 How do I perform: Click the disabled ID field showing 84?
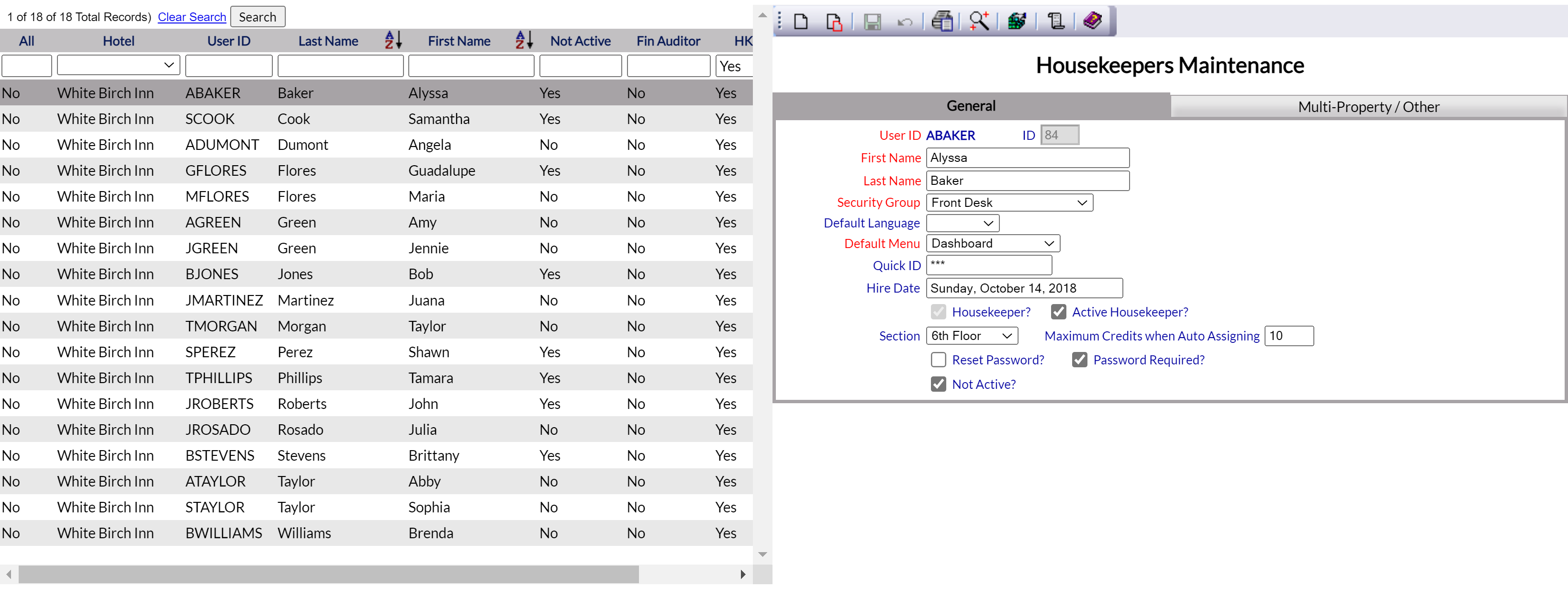[1060, 135]
